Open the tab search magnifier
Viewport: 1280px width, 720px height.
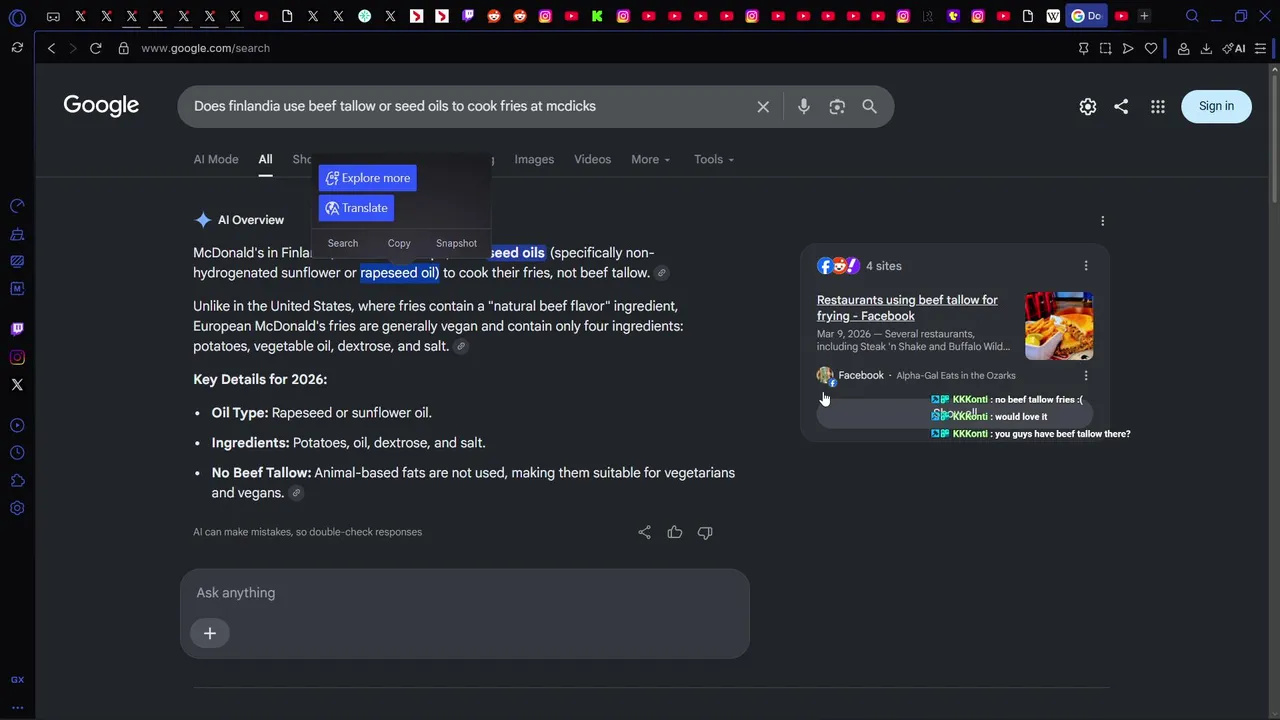1192,16
